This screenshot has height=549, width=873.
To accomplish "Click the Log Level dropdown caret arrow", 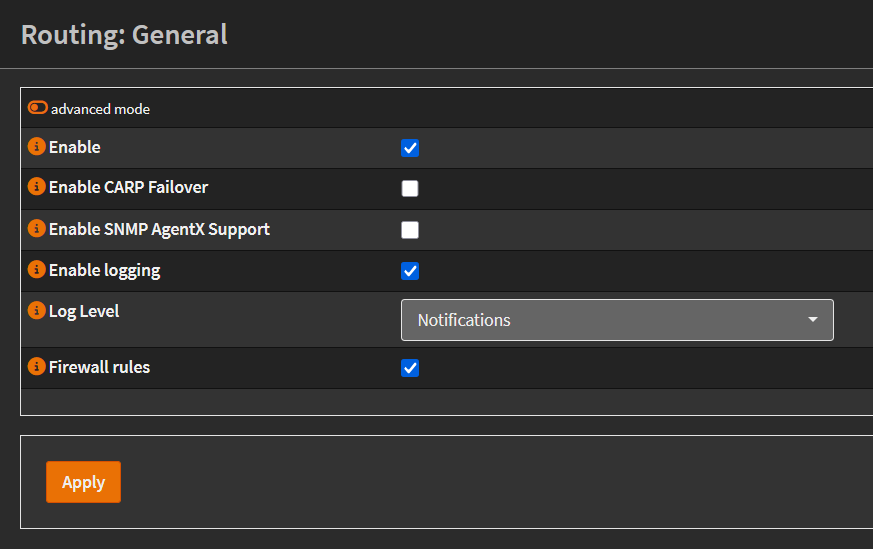I will tap(812, 320).
